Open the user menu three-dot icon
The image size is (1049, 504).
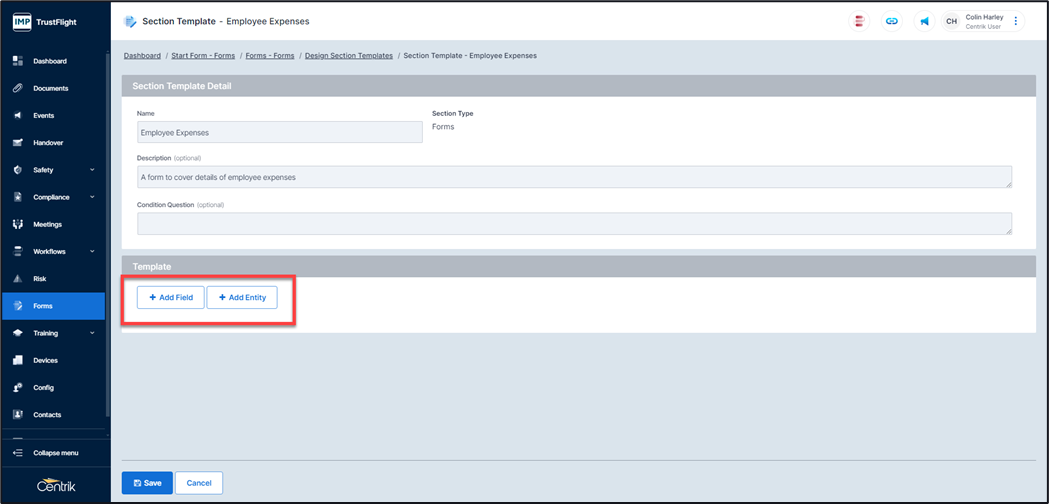point(1016,21)
